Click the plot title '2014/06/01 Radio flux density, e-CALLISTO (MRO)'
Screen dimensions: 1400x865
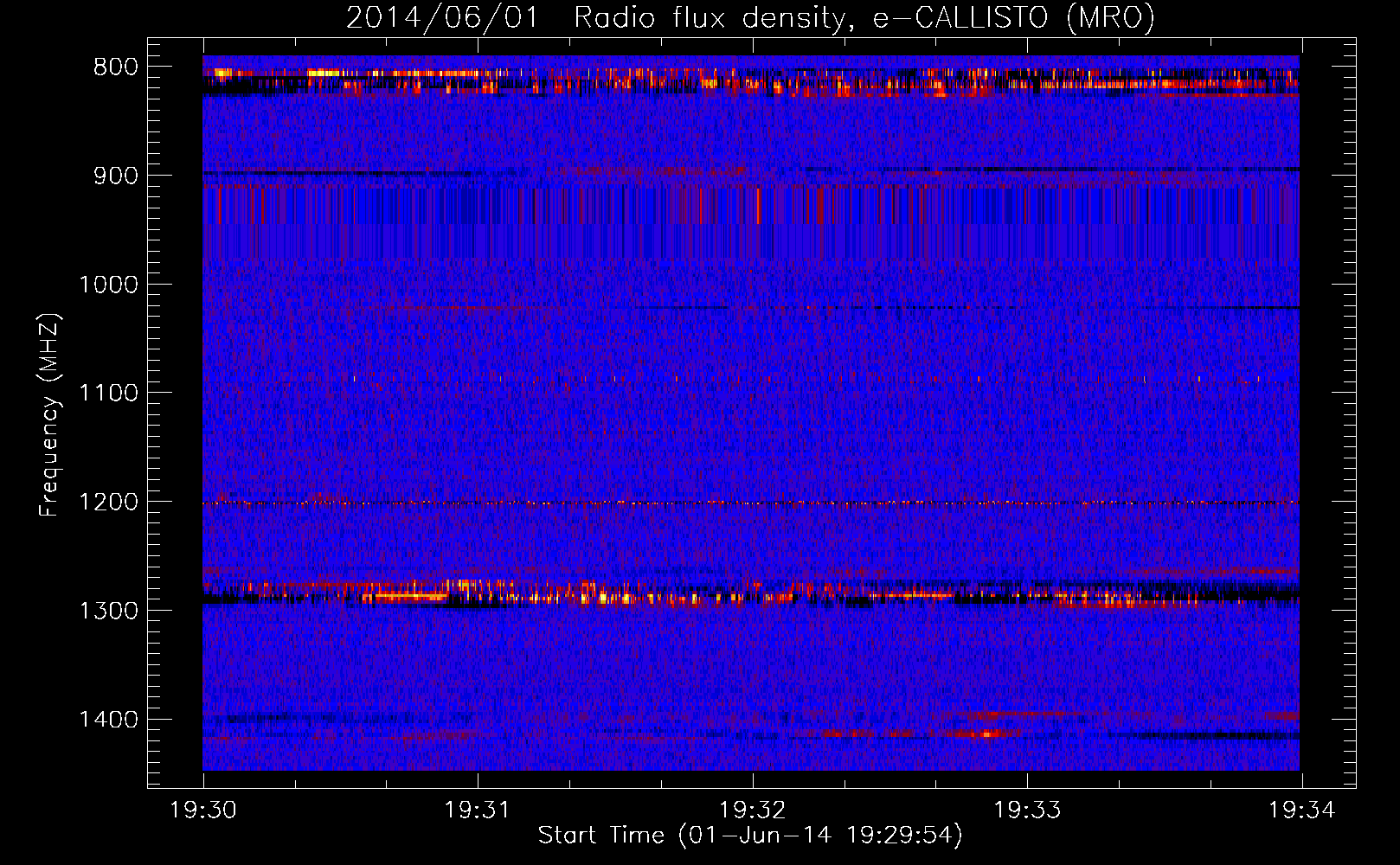pos(750,18)
